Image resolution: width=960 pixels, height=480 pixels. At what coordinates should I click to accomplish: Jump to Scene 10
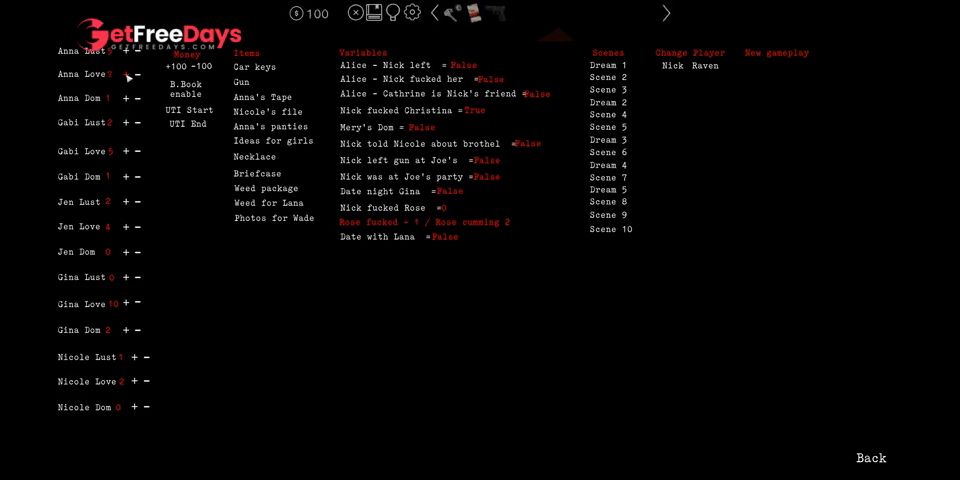(611, 229)
